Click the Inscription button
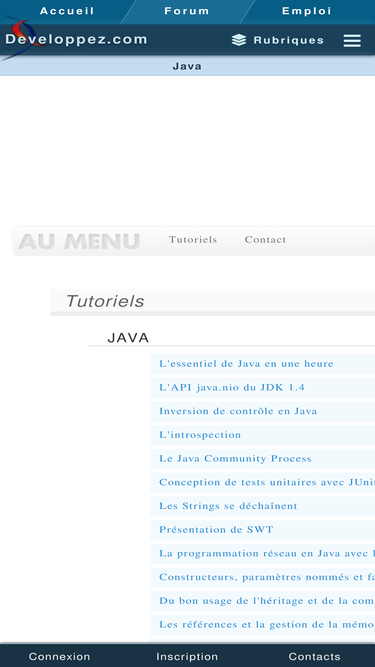 coord(187,656)
